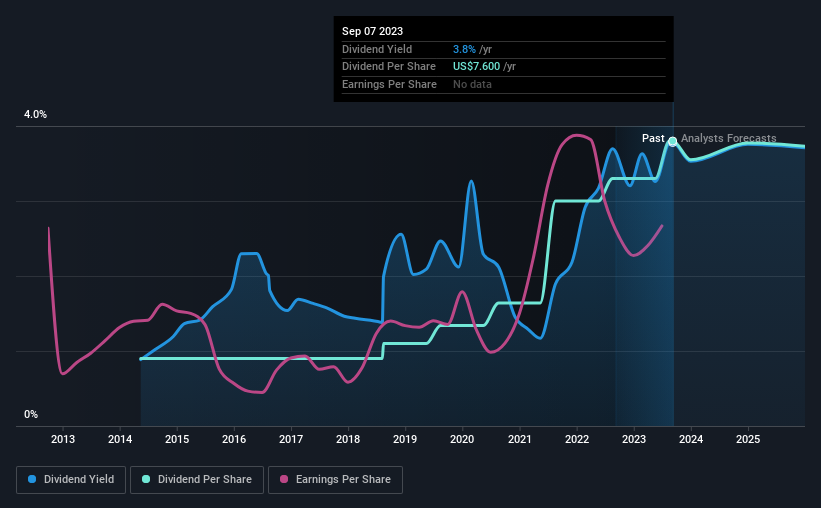The image size is (821, 508).
Task: Click the 2022 x-axis label
Action: tap(577, 439)
